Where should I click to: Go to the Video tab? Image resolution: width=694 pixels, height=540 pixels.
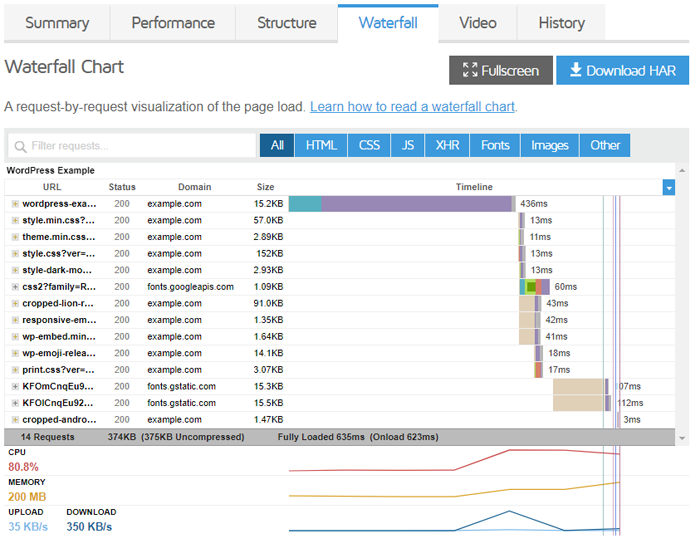[477, 23]
